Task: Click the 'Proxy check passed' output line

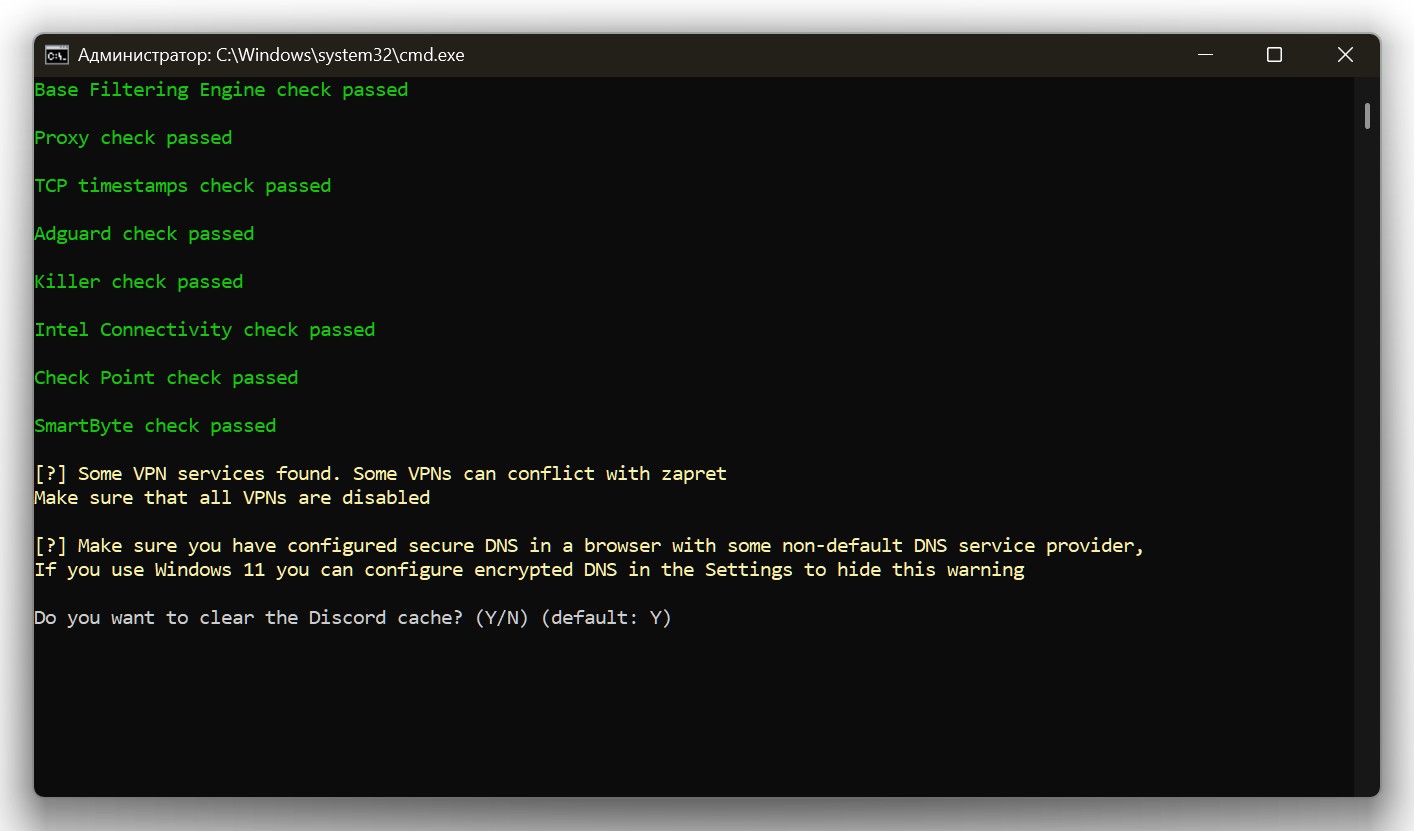Action: [x=133, y=138]
